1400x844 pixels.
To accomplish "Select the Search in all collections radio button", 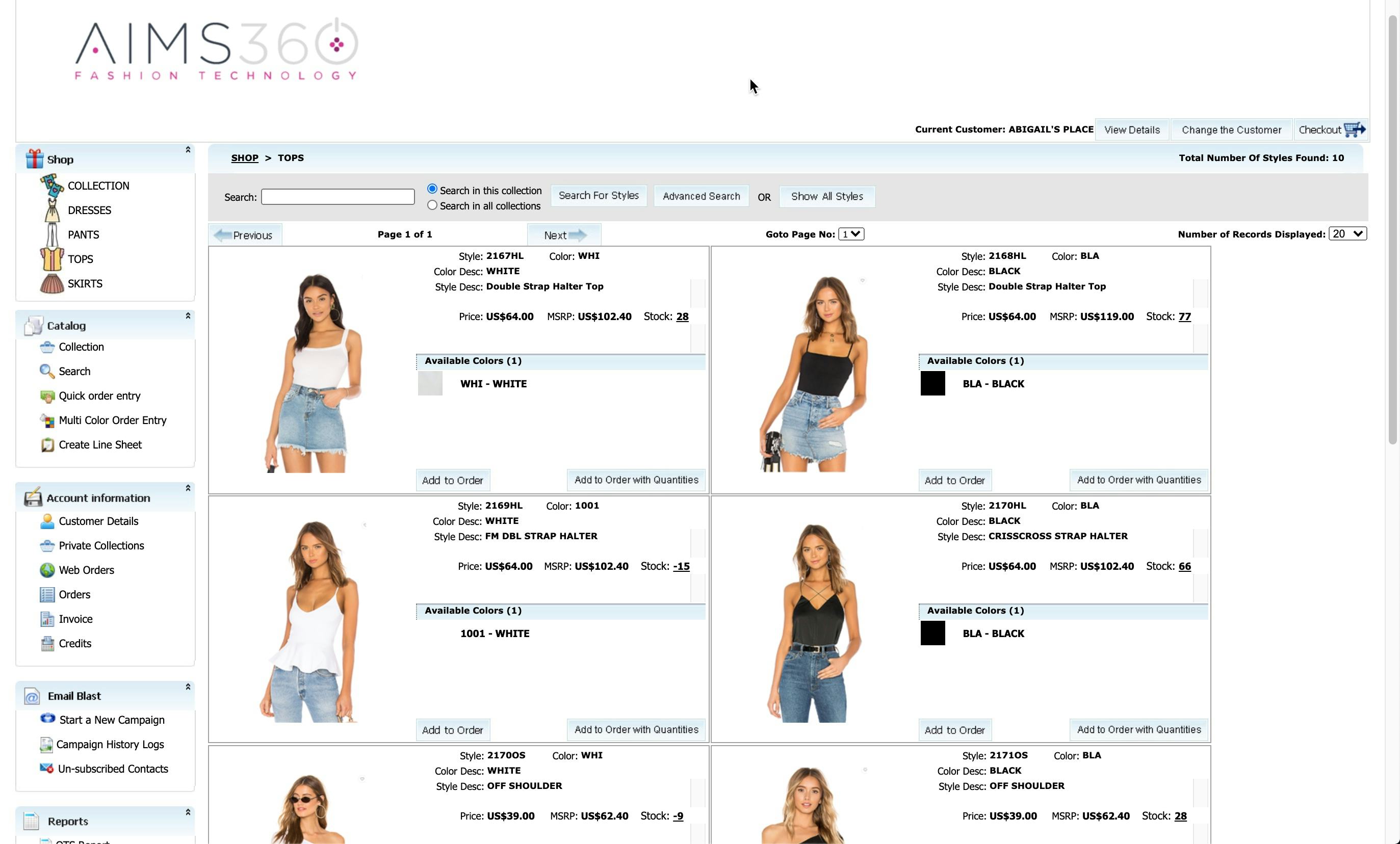I will pos(432,205).
